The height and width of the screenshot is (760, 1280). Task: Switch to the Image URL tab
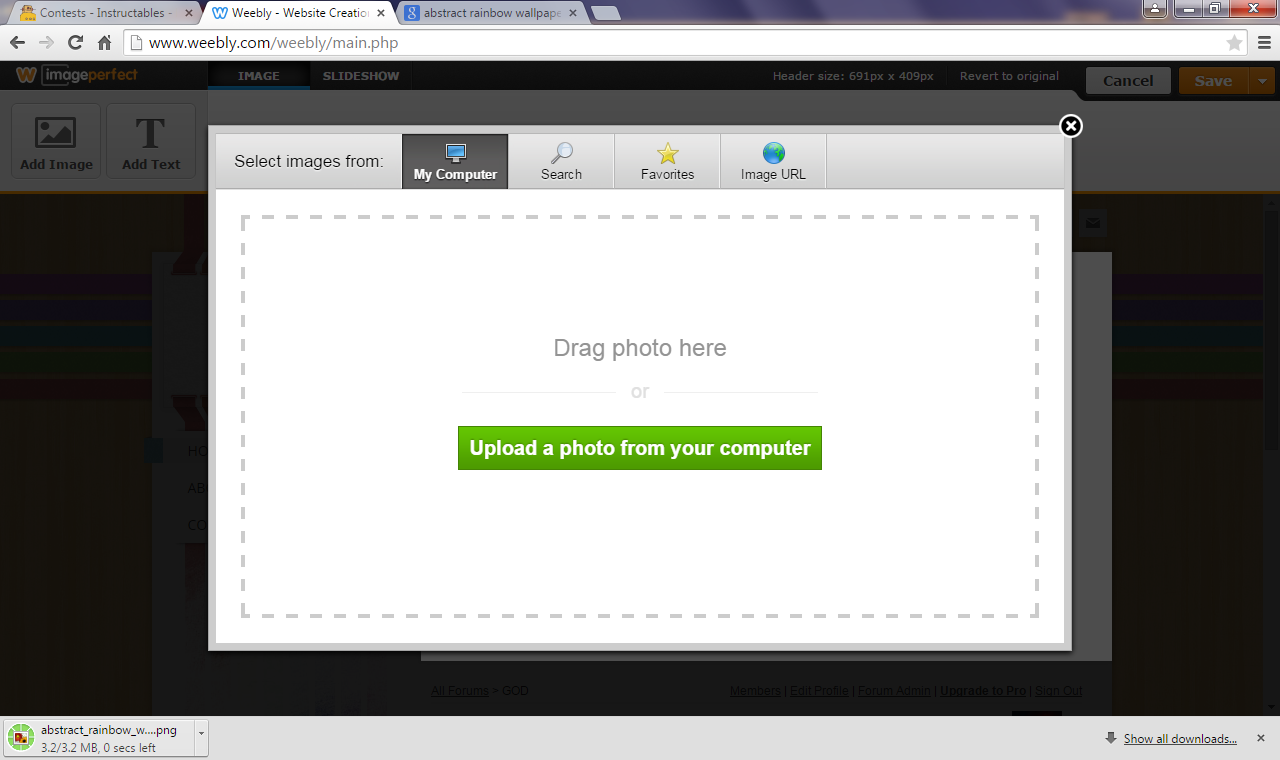pos(773,162)
